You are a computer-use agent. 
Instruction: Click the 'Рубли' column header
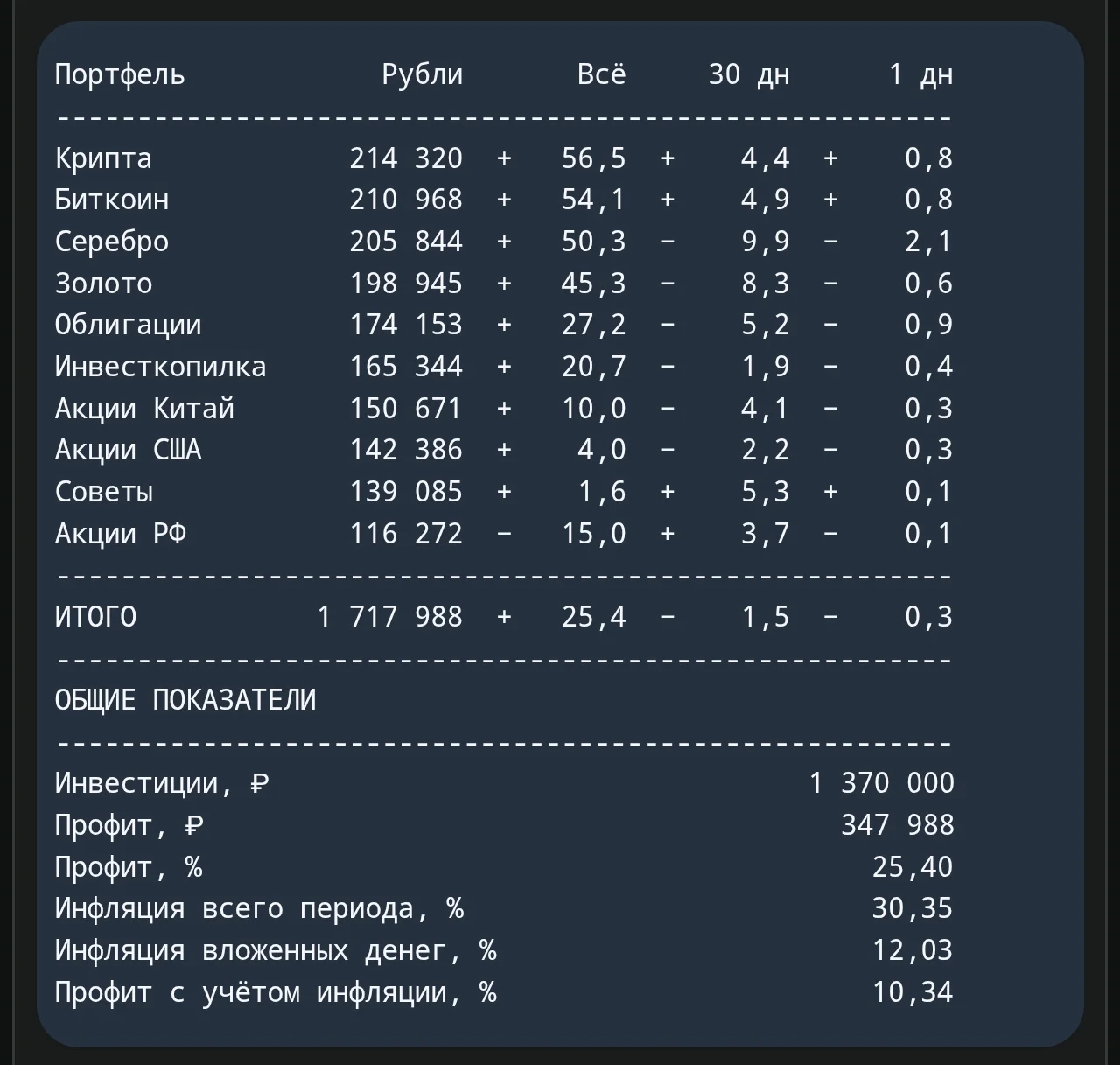pos(423,75)
